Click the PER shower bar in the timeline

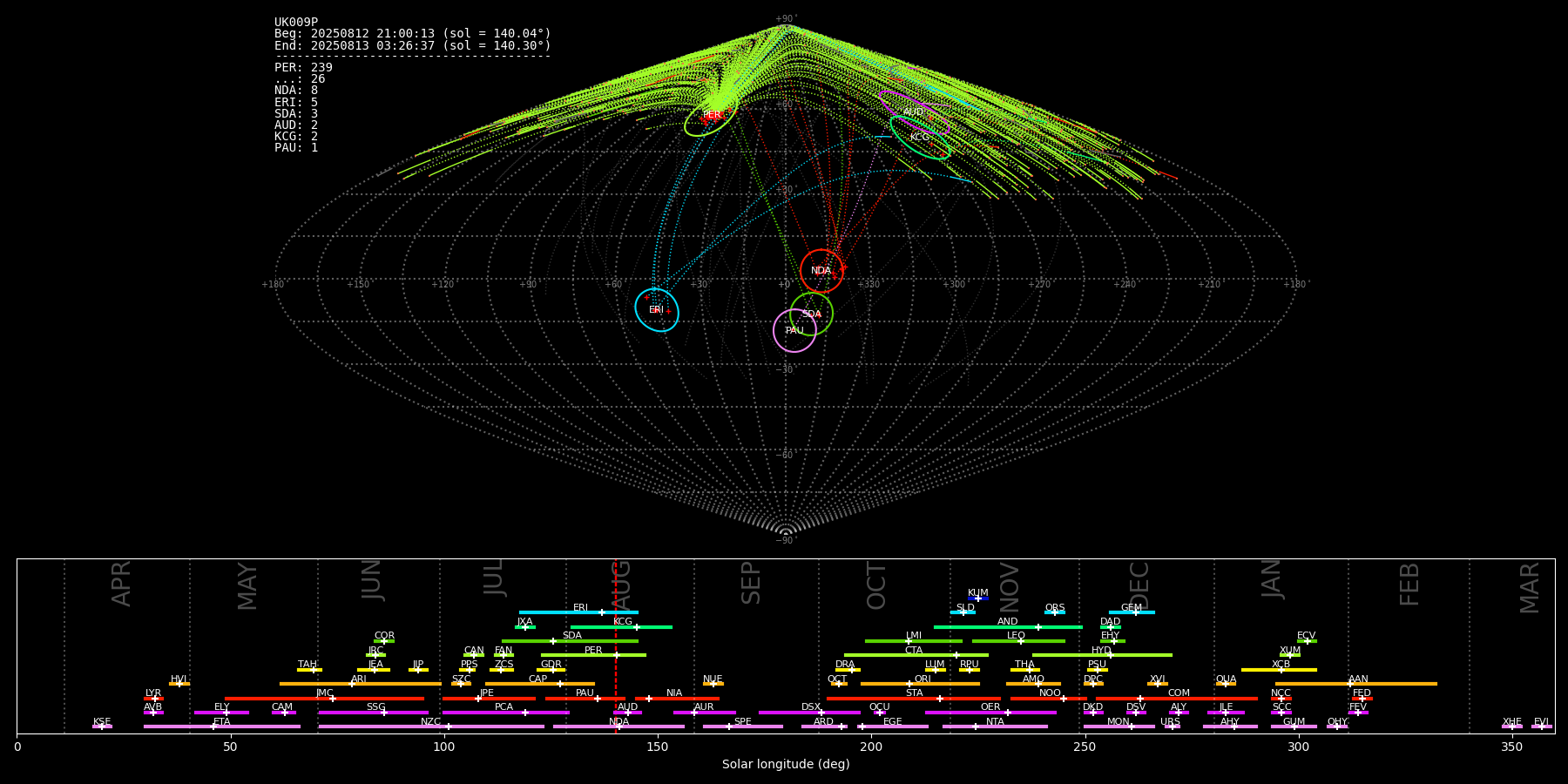pos(593,655)
